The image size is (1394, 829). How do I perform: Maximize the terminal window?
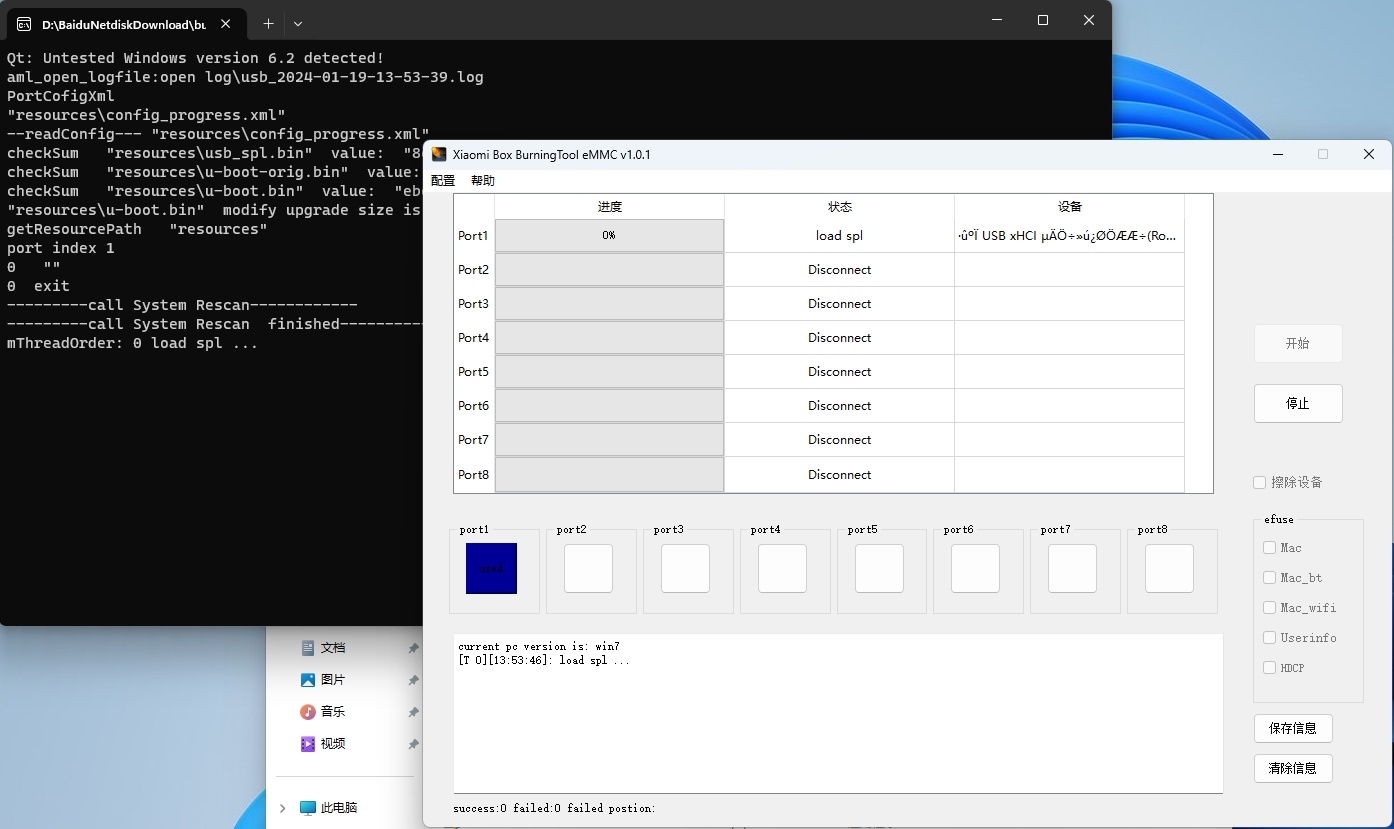click(x=1043, y=20)
